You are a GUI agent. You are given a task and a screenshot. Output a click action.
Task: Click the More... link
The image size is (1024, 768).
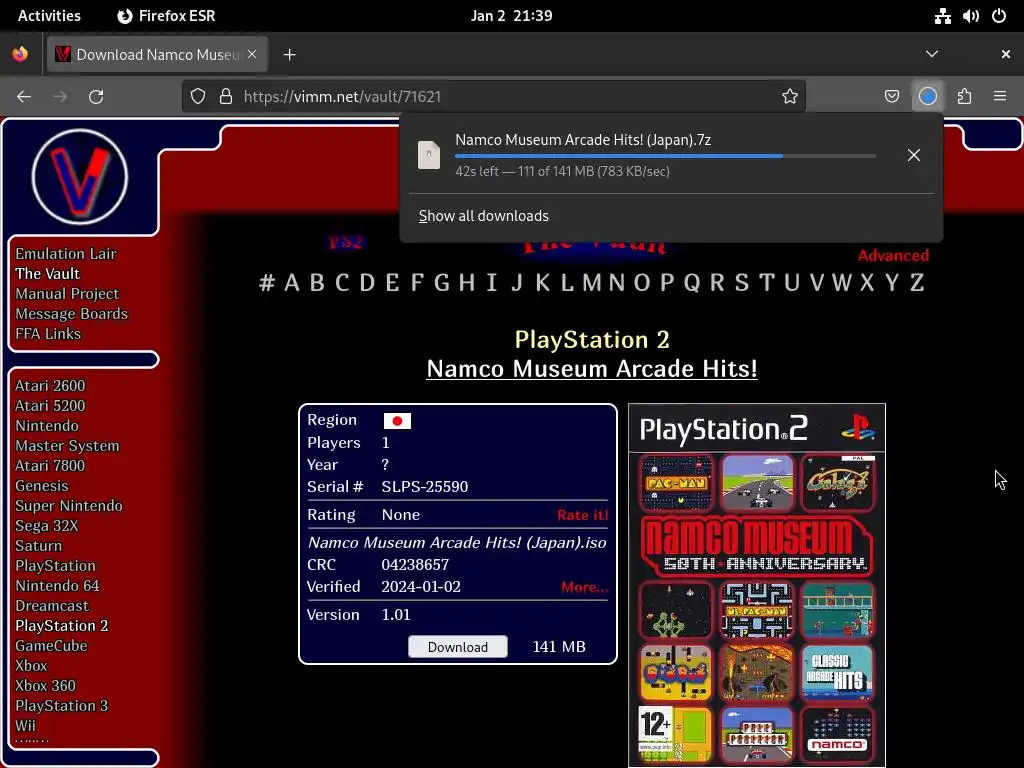[584, 587]
